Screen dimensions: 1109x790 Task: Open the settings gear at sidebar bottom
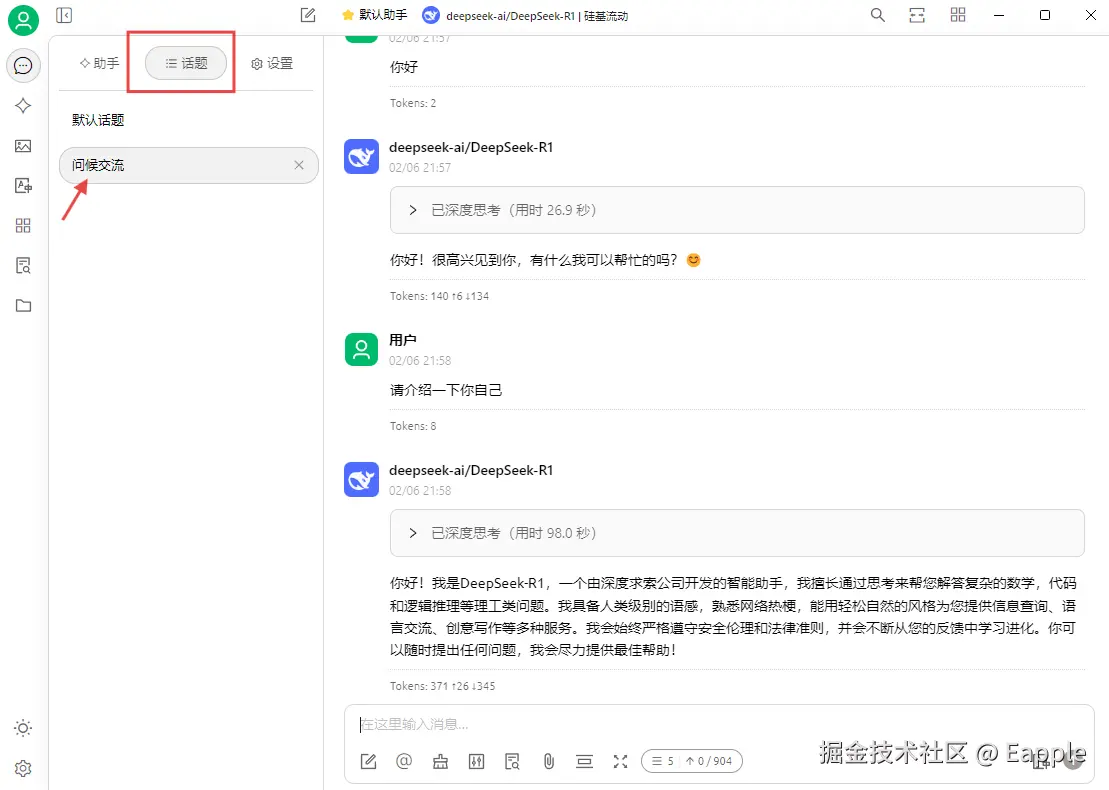coord(23,768)
